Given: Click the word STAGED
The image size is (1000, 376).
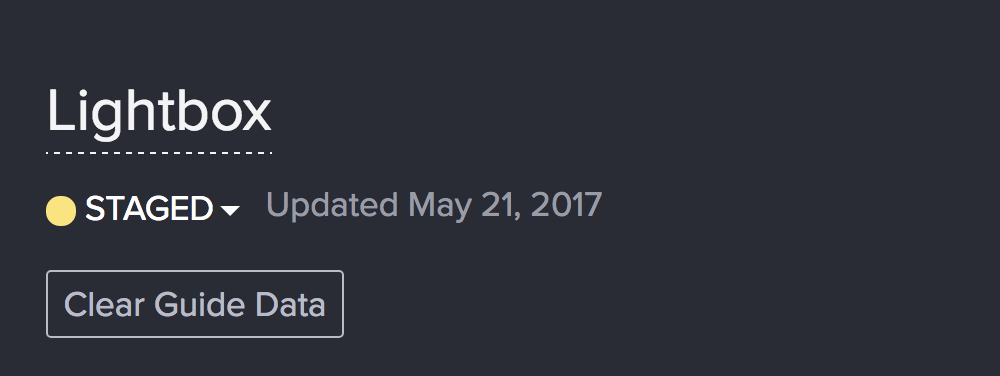Looking at the screenshot, I should point(149,209).
